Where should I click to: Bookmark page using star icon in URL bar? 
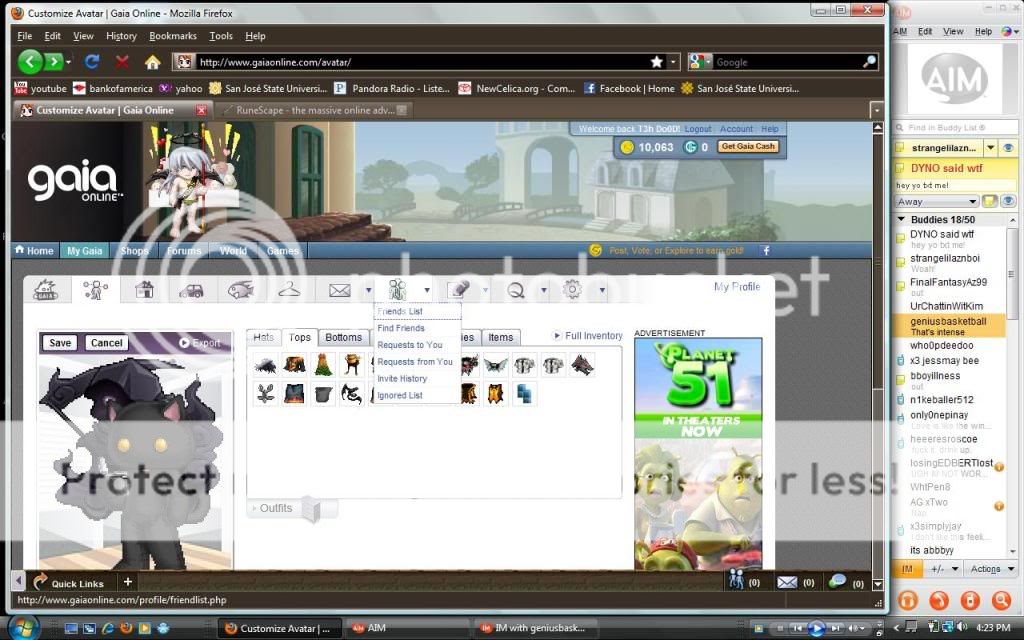tap(656, 62)
